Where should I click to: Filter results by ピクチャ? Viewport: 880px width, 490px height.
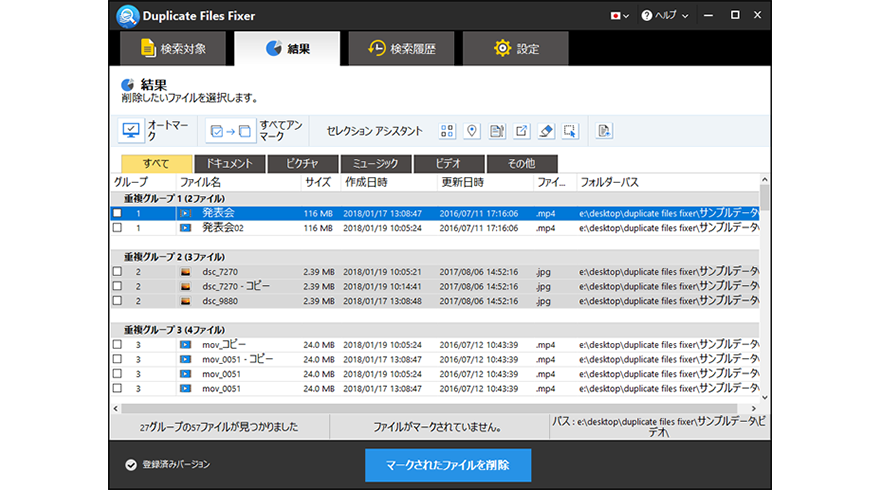click(x=303, y=164)
